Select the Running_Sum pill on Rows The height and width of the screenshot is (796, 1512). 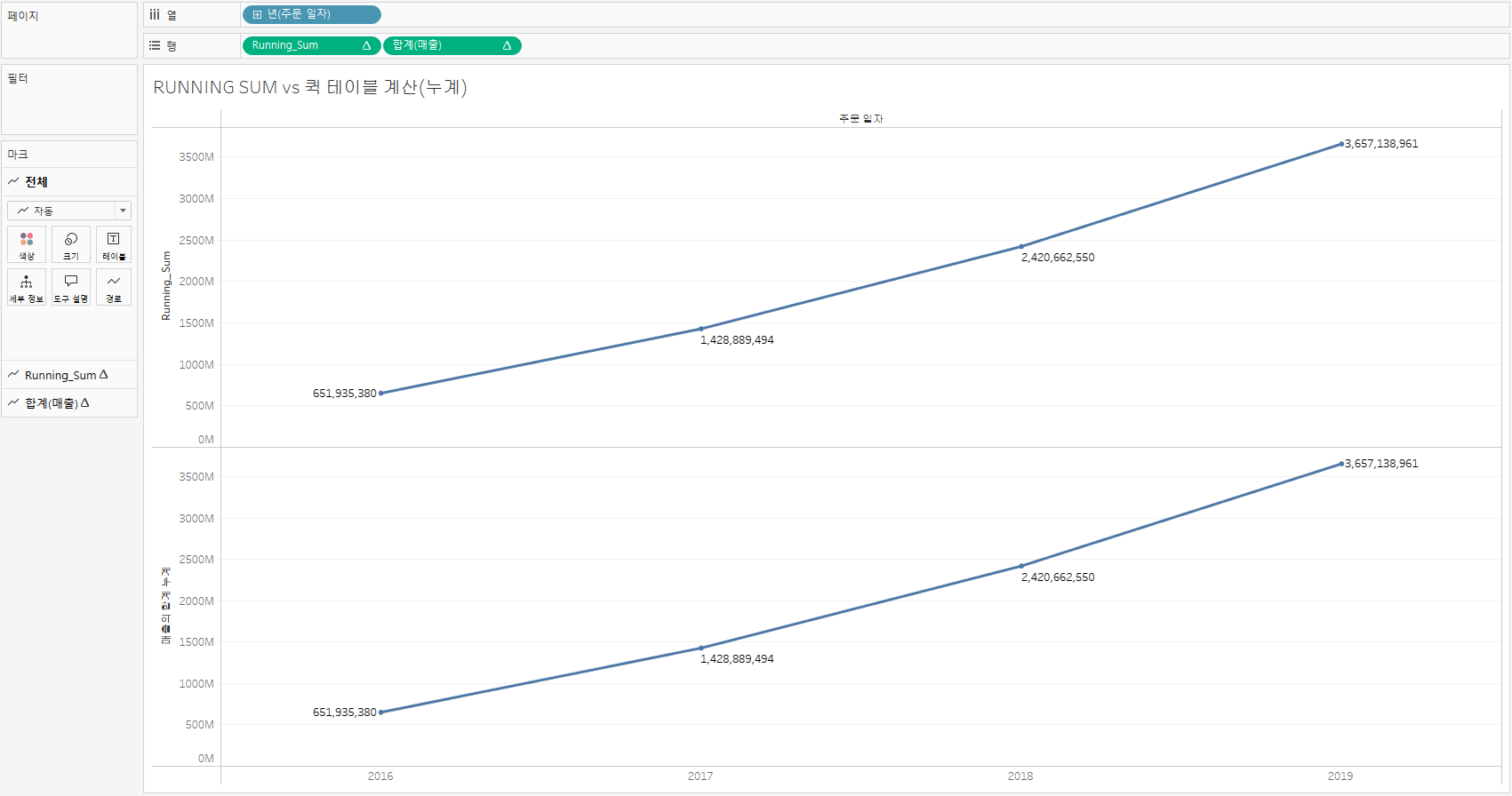tap(311, 45)
